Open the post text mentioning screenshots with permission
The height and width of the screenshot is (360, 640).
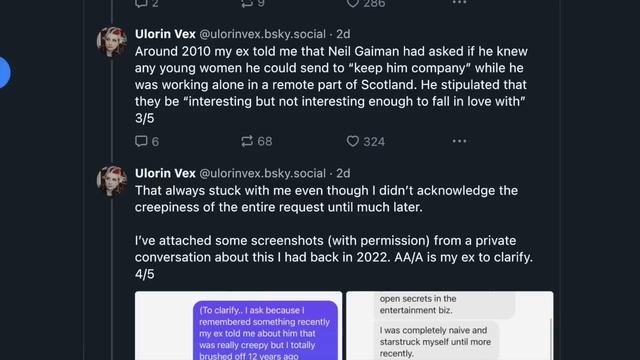click(333, 249)
